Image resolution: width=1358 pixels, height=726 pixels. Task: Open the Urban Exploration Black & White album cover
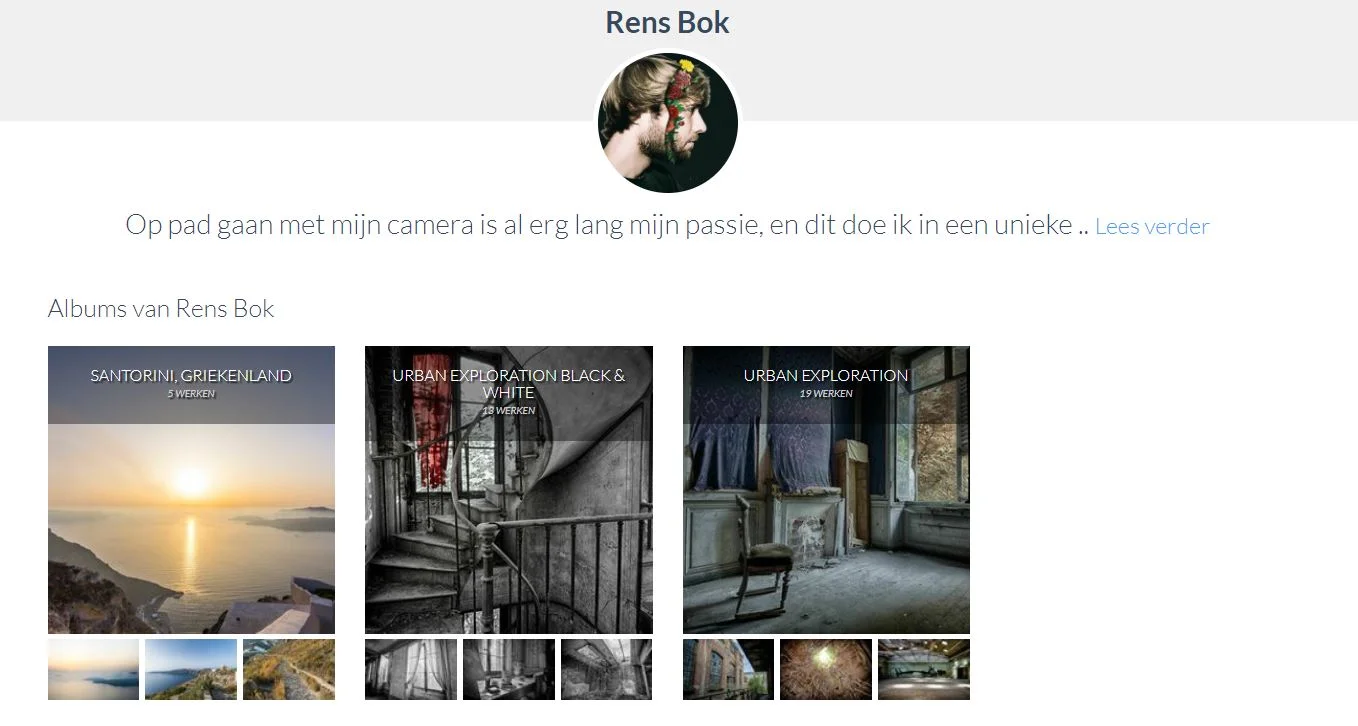(509, 490)
